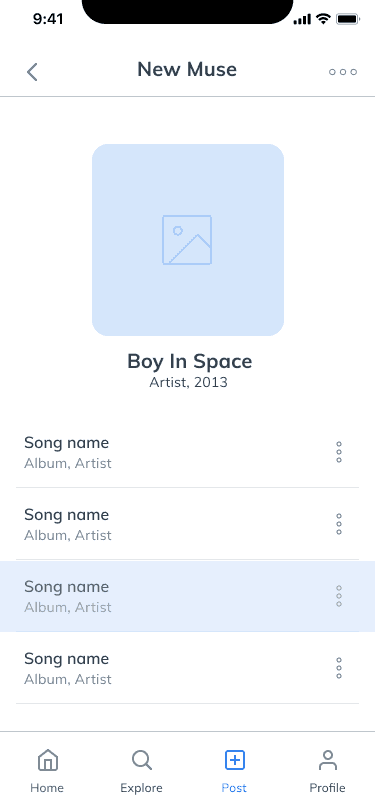Viewport: 375px width, 812px height.
Task: Select the second Song name row
Action: point(188,524)
